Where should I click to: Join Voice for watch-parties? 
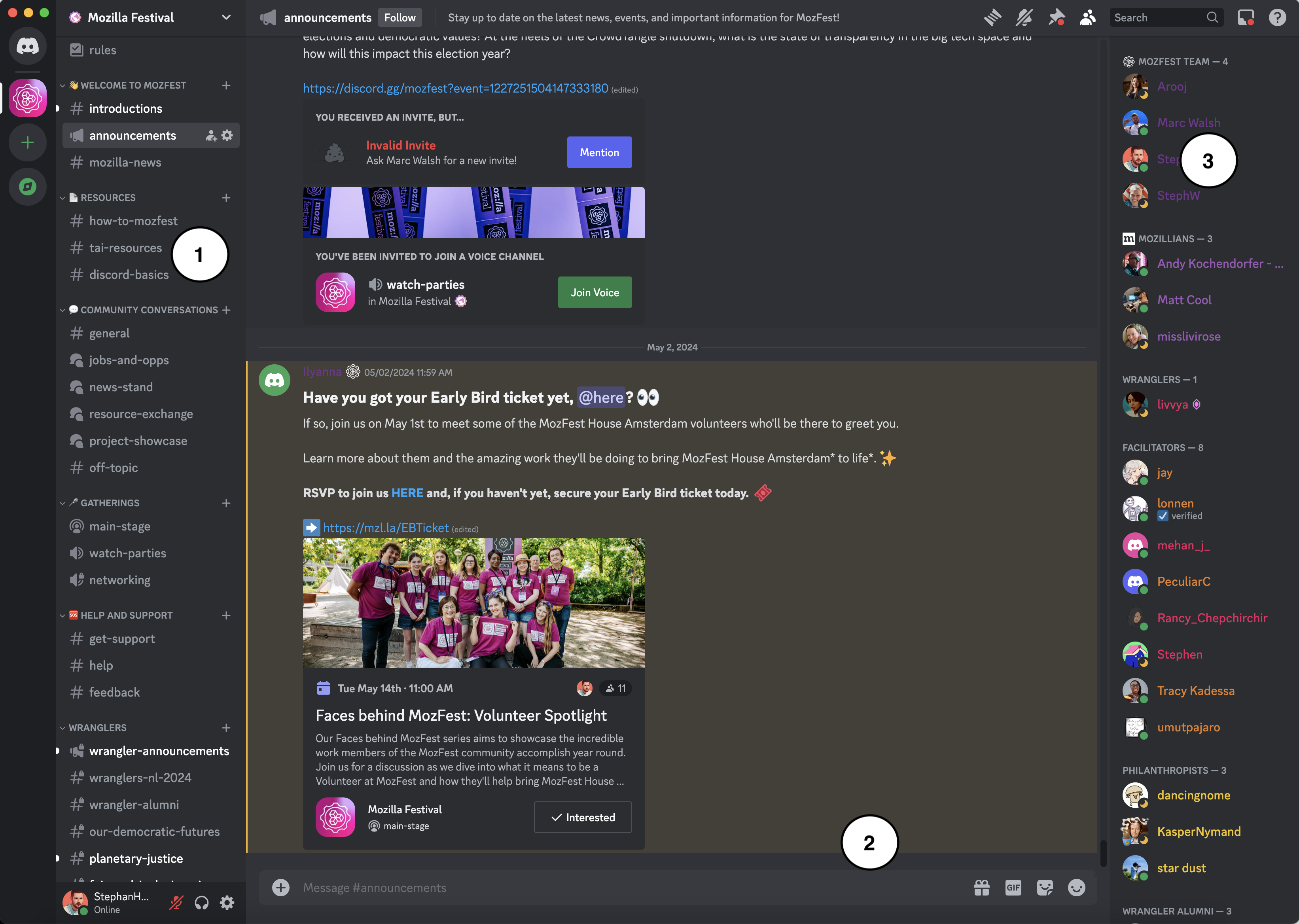click(x=595, y=292)
